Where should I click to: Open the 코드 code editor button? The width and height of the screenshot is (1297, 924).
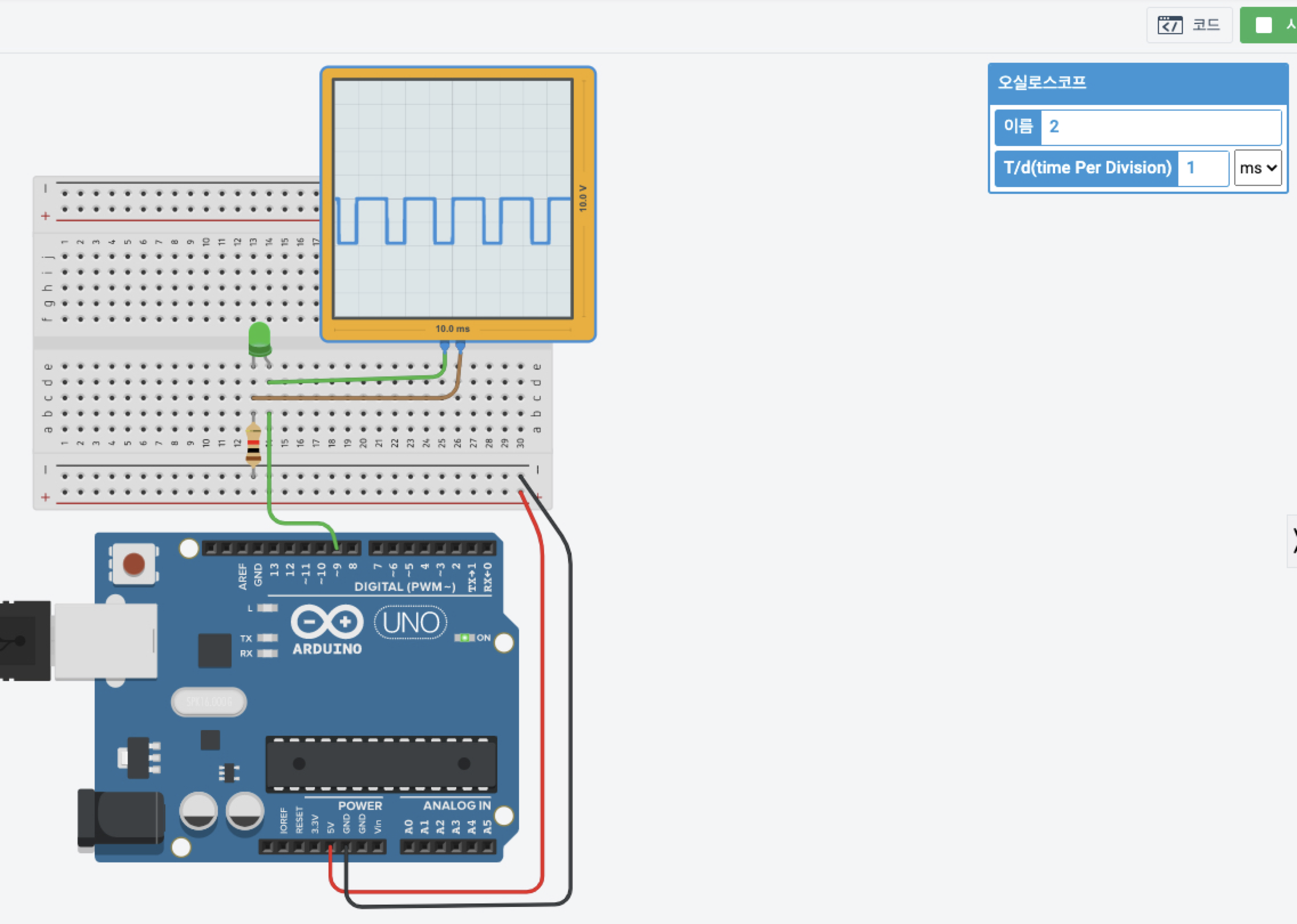pos(1189,25)
